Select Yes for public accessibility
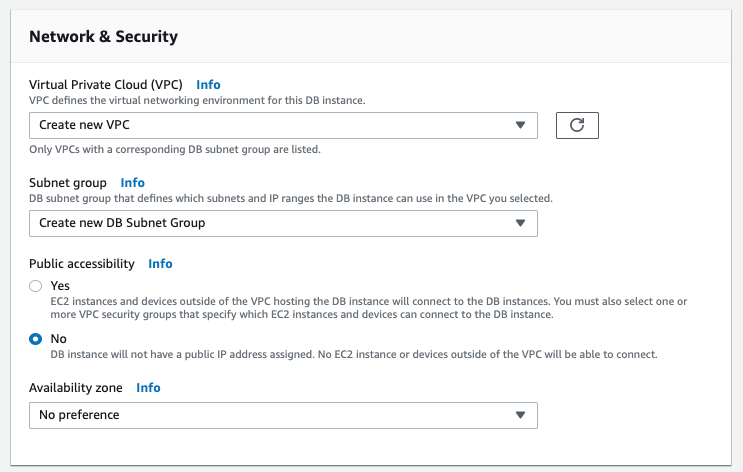 [36, 286]
